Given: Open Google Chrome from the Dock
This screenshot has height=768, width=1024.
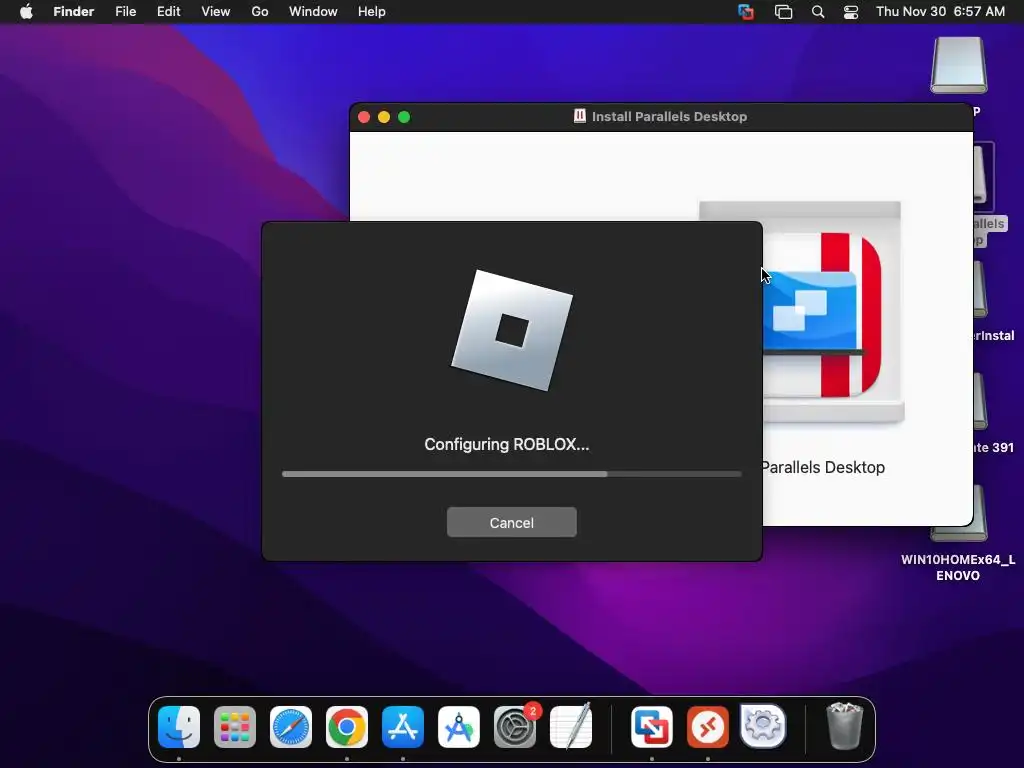Looking at the screenshot, I should (347, 727).
